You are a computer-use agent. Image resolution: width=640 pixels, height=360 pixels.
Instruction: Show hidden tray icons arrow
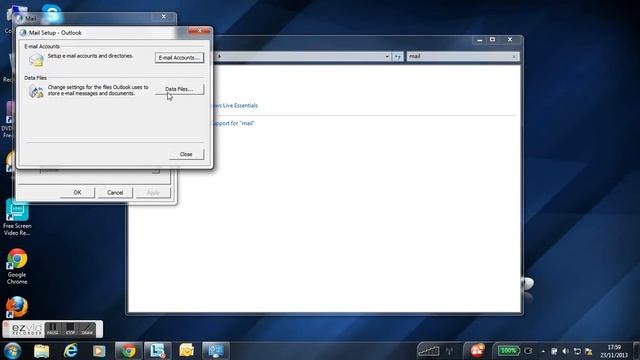(543, 351)
